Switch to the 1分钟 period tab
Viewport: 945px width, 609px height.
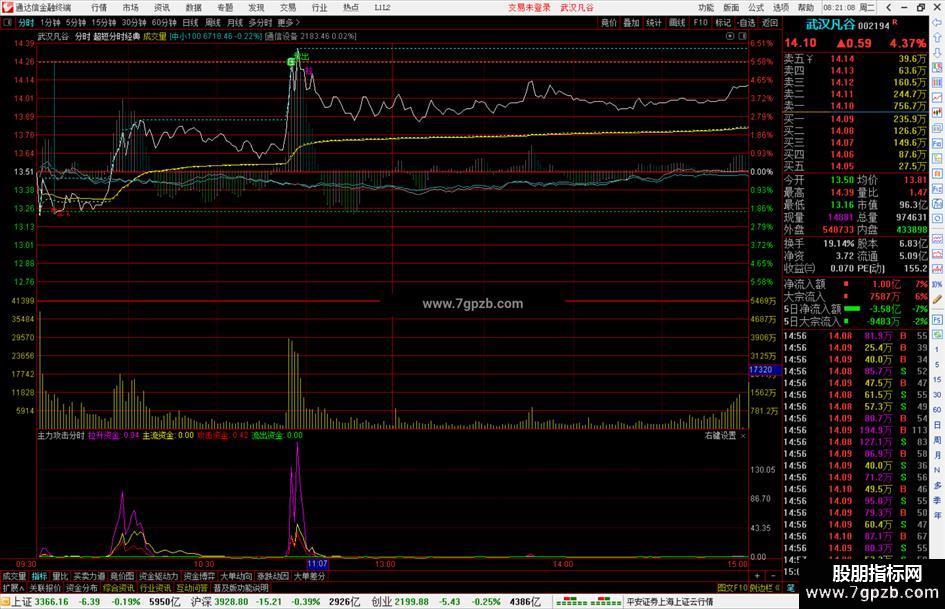click(50, 23)
